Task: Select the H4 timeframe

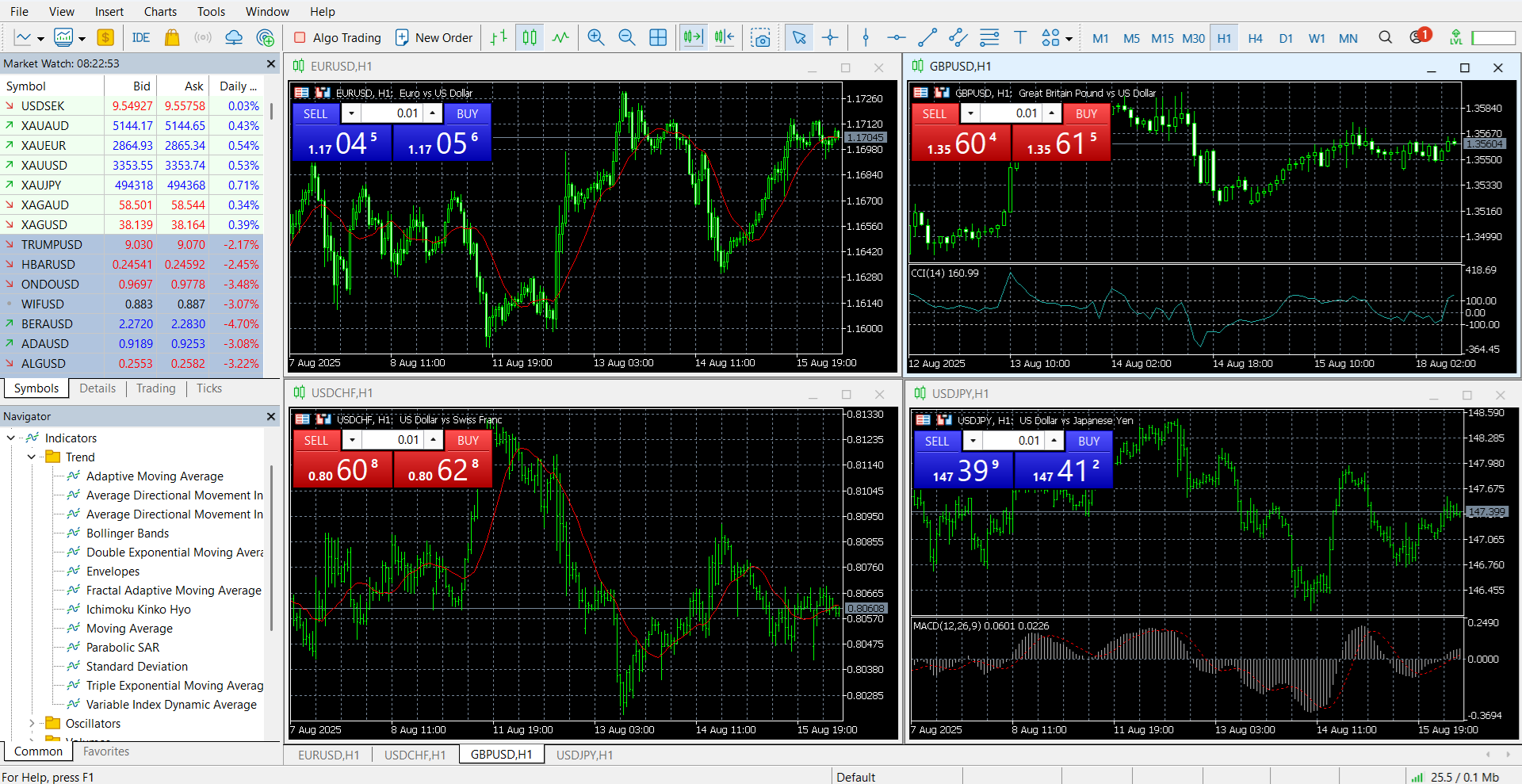Action: tap(1255, 38)
